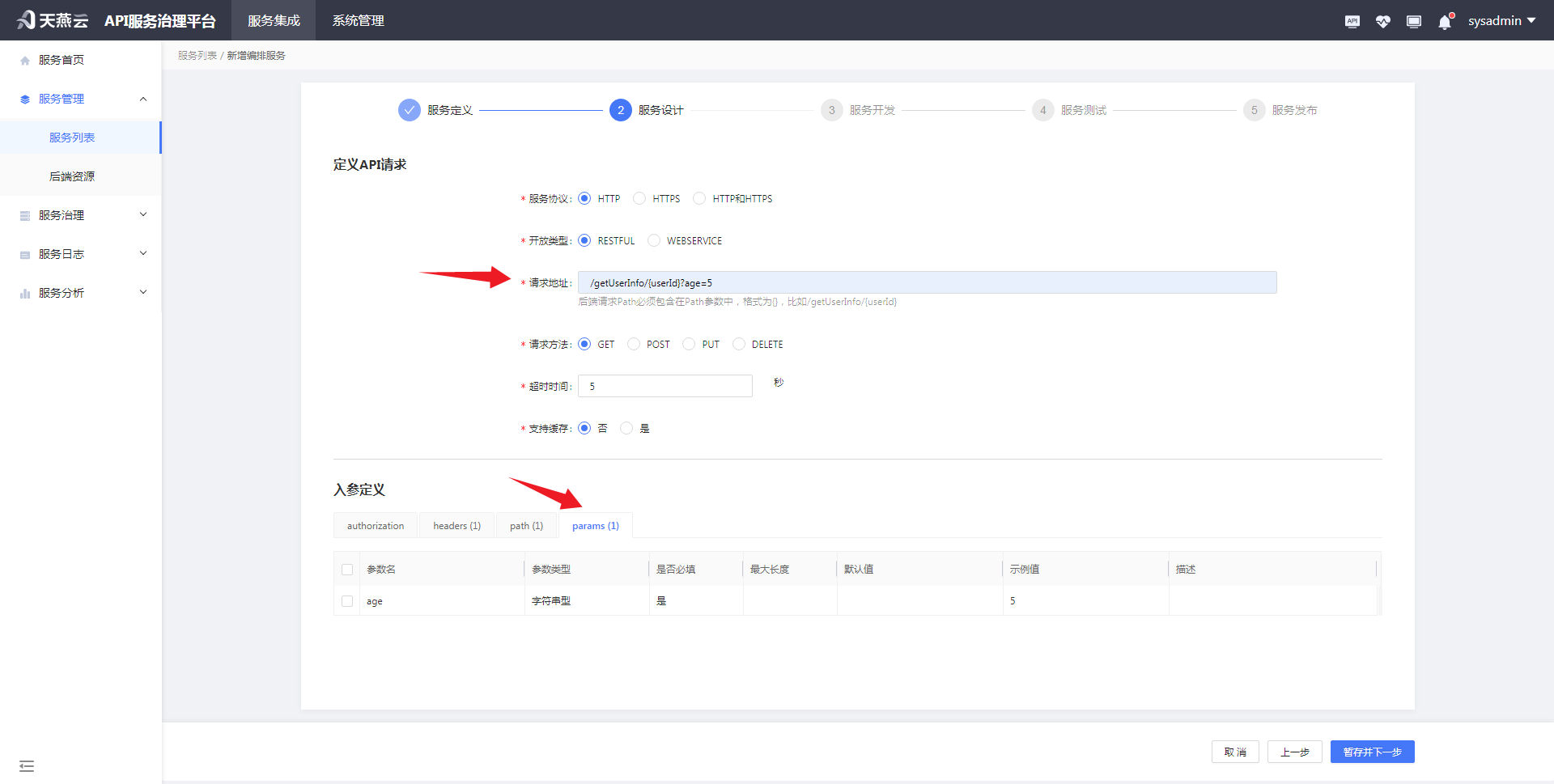Check the checkbox for the age parameter row
Screen dimensions: 1554x784
(x=346, y=601)
